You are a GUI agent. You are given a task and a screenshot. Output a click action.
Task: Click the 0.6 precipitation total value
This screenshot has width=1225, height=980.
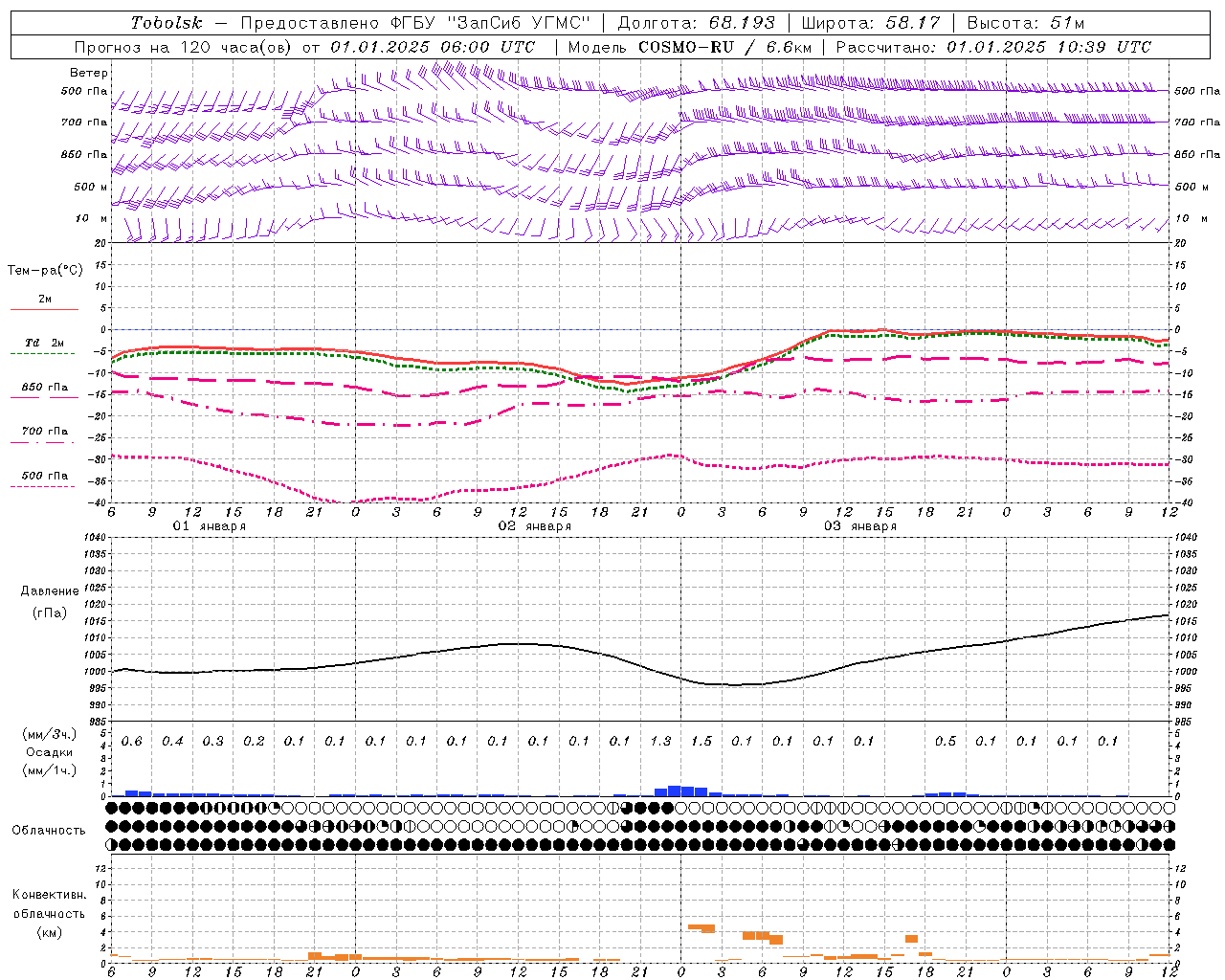(x=132, y=742)
